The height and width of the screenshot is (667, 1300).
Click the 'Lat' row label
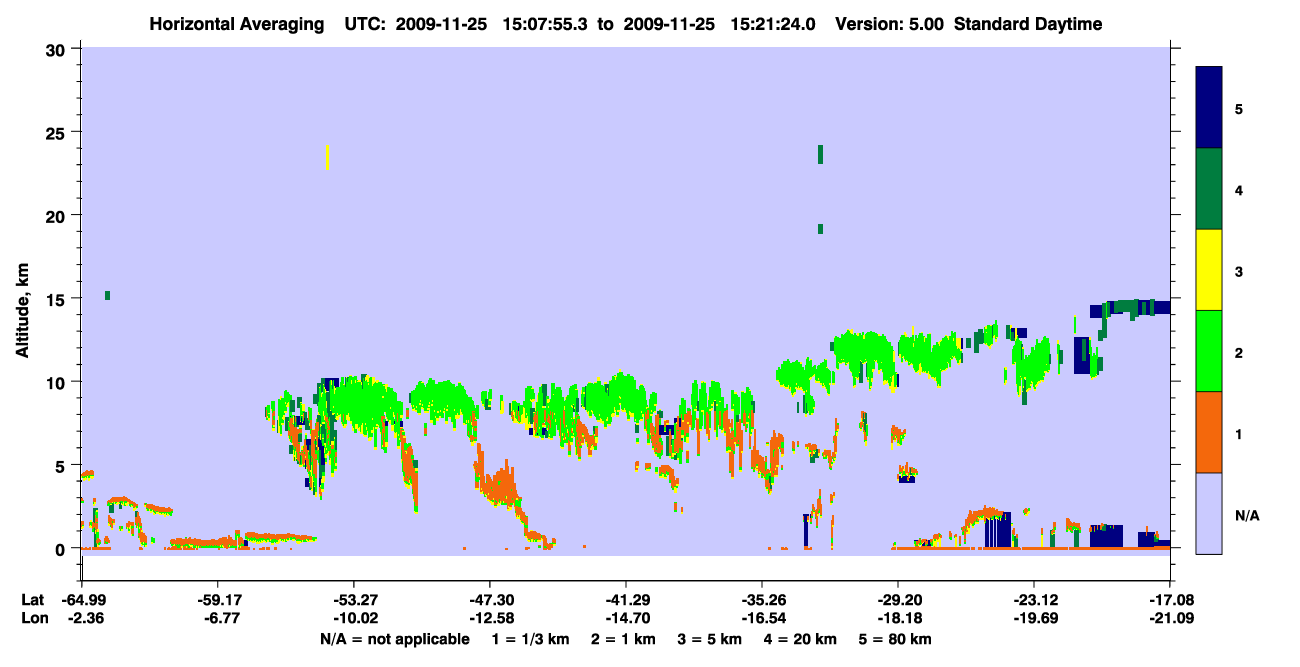(33, 600)
